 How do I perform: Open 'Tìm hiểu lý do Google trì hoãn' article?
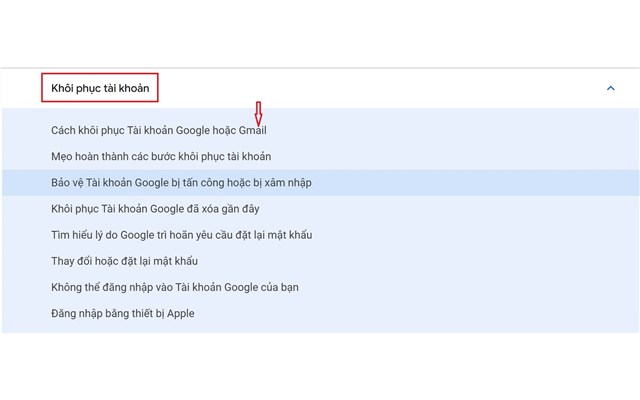point(181,235)
